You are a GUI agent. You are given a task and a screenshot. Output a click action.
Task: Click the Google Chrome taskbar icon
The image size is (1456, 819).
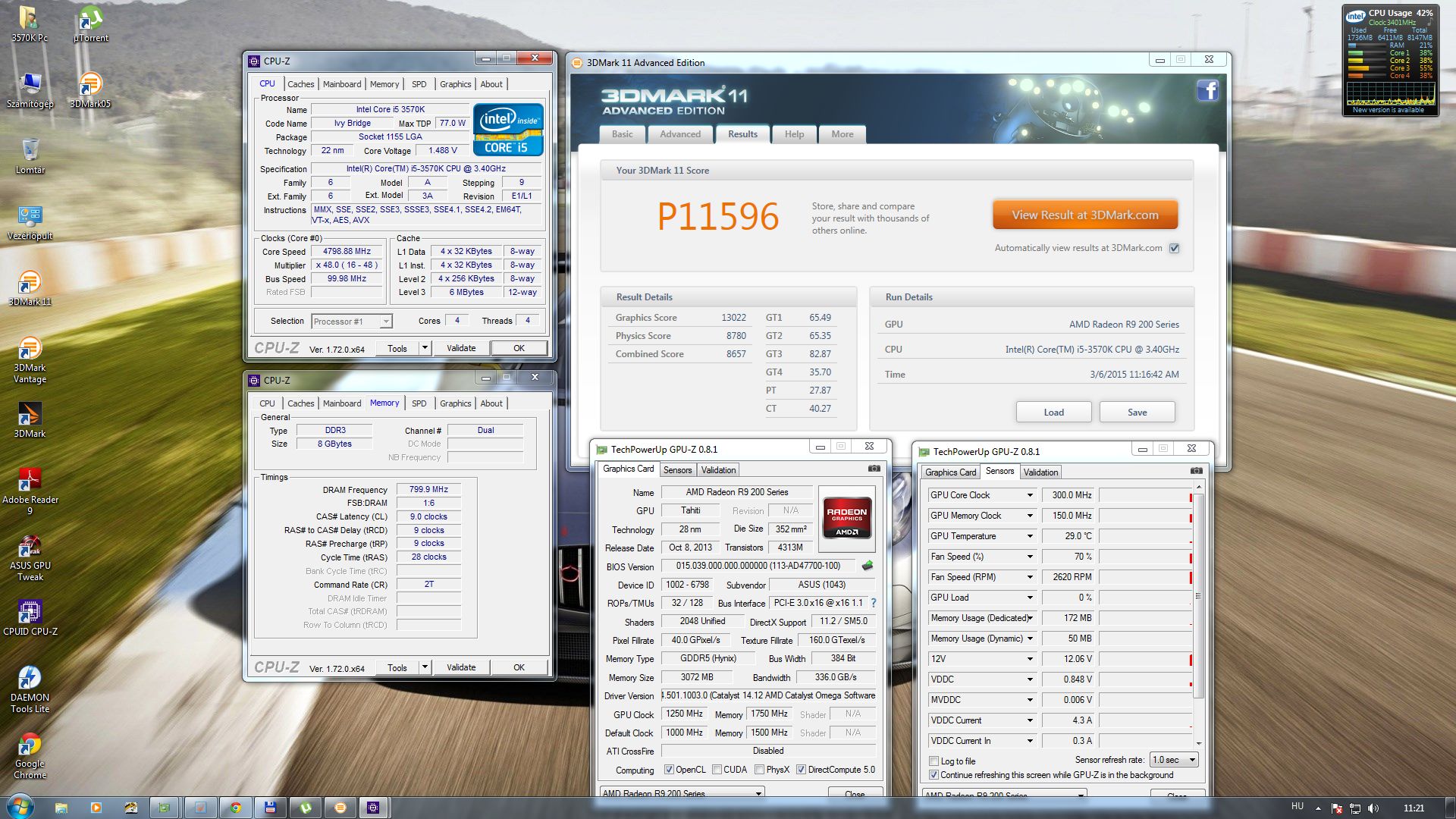click(235, 808)
